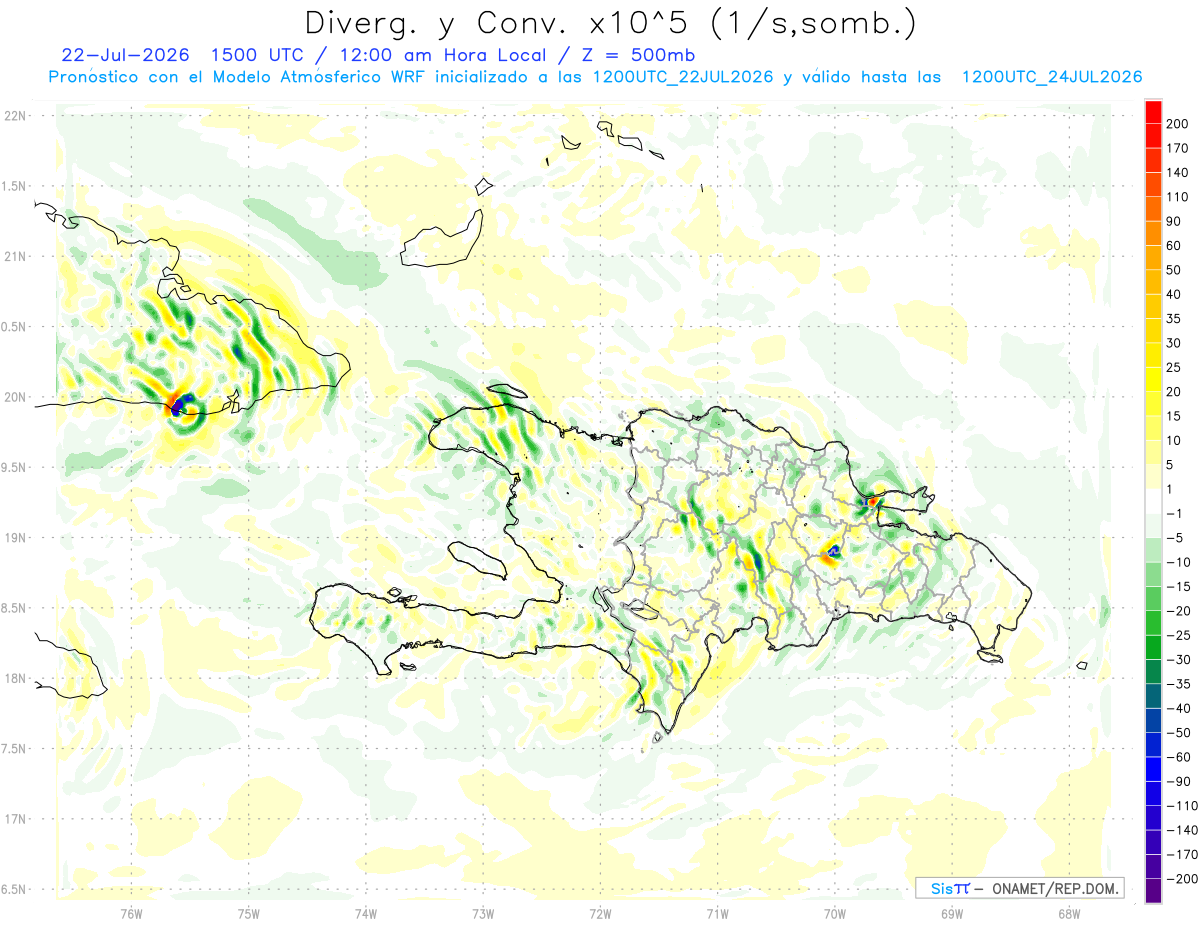Click the '69W' longitude label

951,913
